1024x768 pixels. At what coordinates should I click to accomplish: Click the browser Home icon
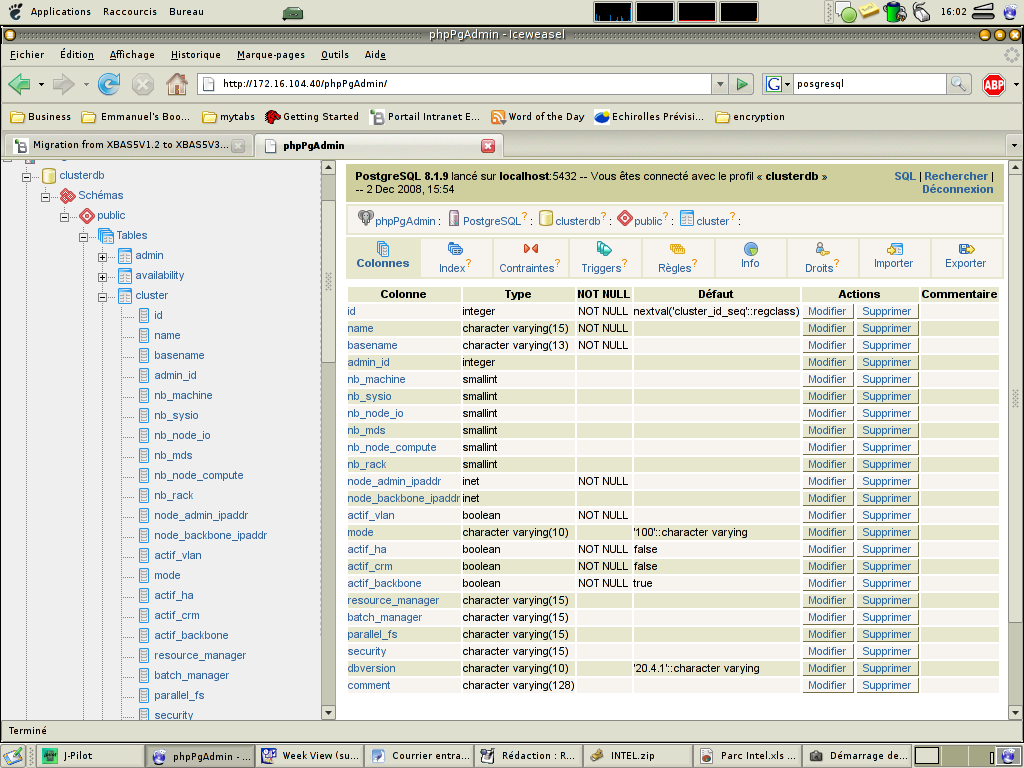point(176,85)
